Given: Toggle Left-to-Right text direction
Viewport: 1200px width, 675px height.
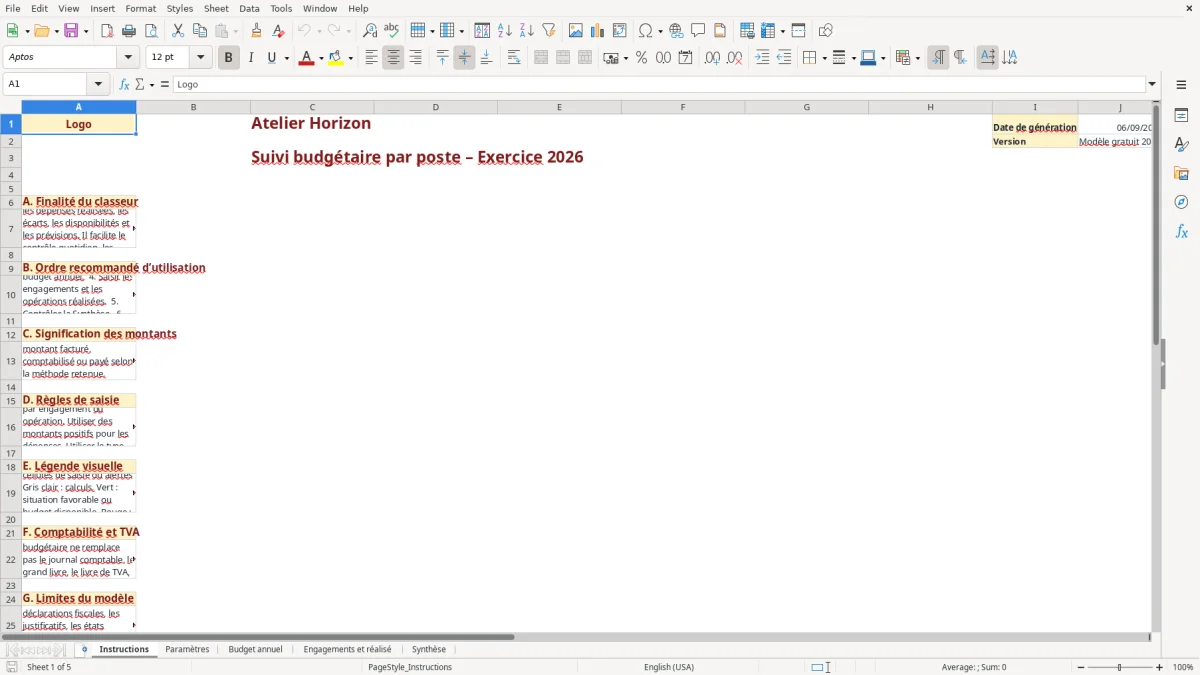Looking at the screenshot, I should pyautogui.click(x=938, y=58).
